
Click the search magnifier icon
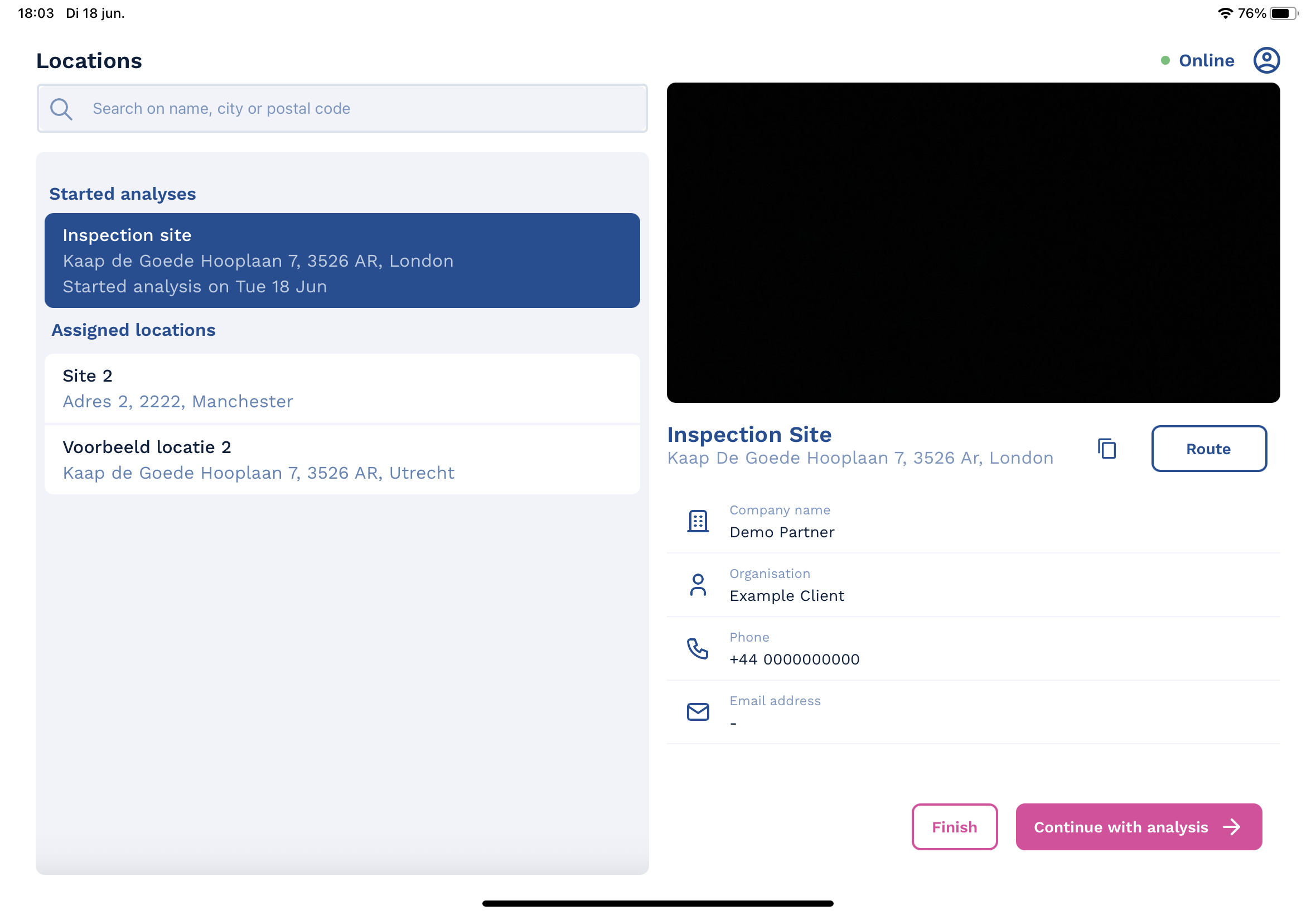point(61,109)
